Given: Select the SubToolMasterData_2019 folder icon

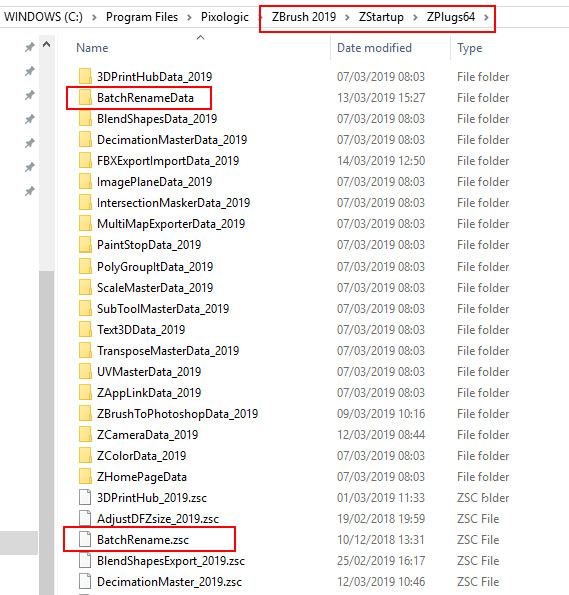Looking at the screenshot, I should coord(85,309).
